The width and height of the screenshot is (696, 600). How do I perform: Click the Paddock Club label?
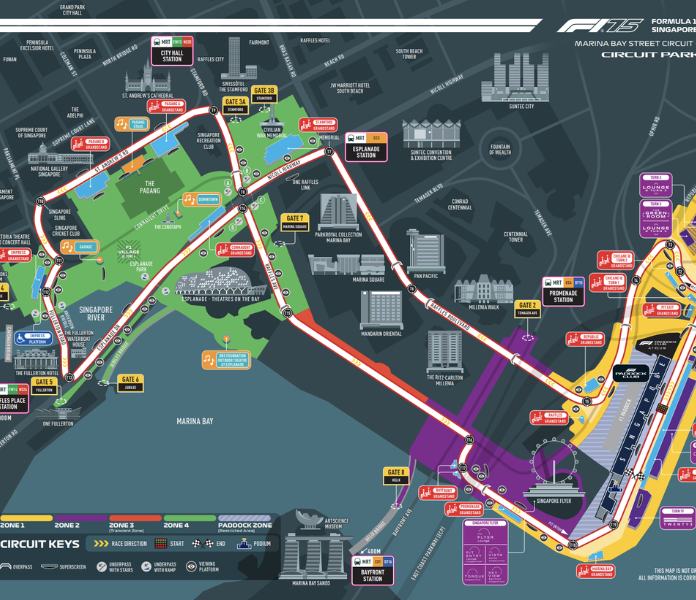[x=631, y=373]
